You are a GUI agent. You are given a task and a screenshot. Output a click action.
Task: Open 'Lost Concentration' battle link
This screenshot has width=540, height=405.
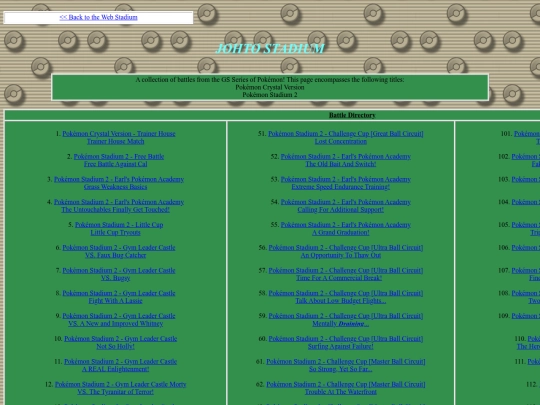coord(341,141)
